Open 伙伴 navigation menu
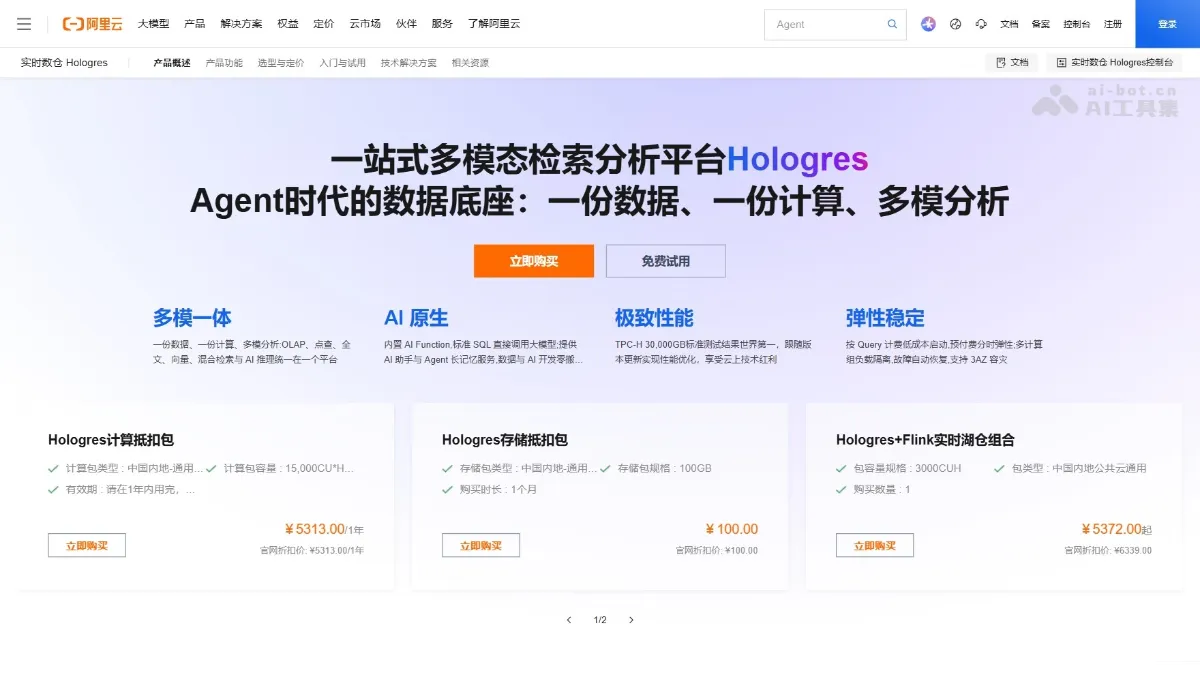The height and width of the screenshot is (675, 1200). (x=406, y=24)
